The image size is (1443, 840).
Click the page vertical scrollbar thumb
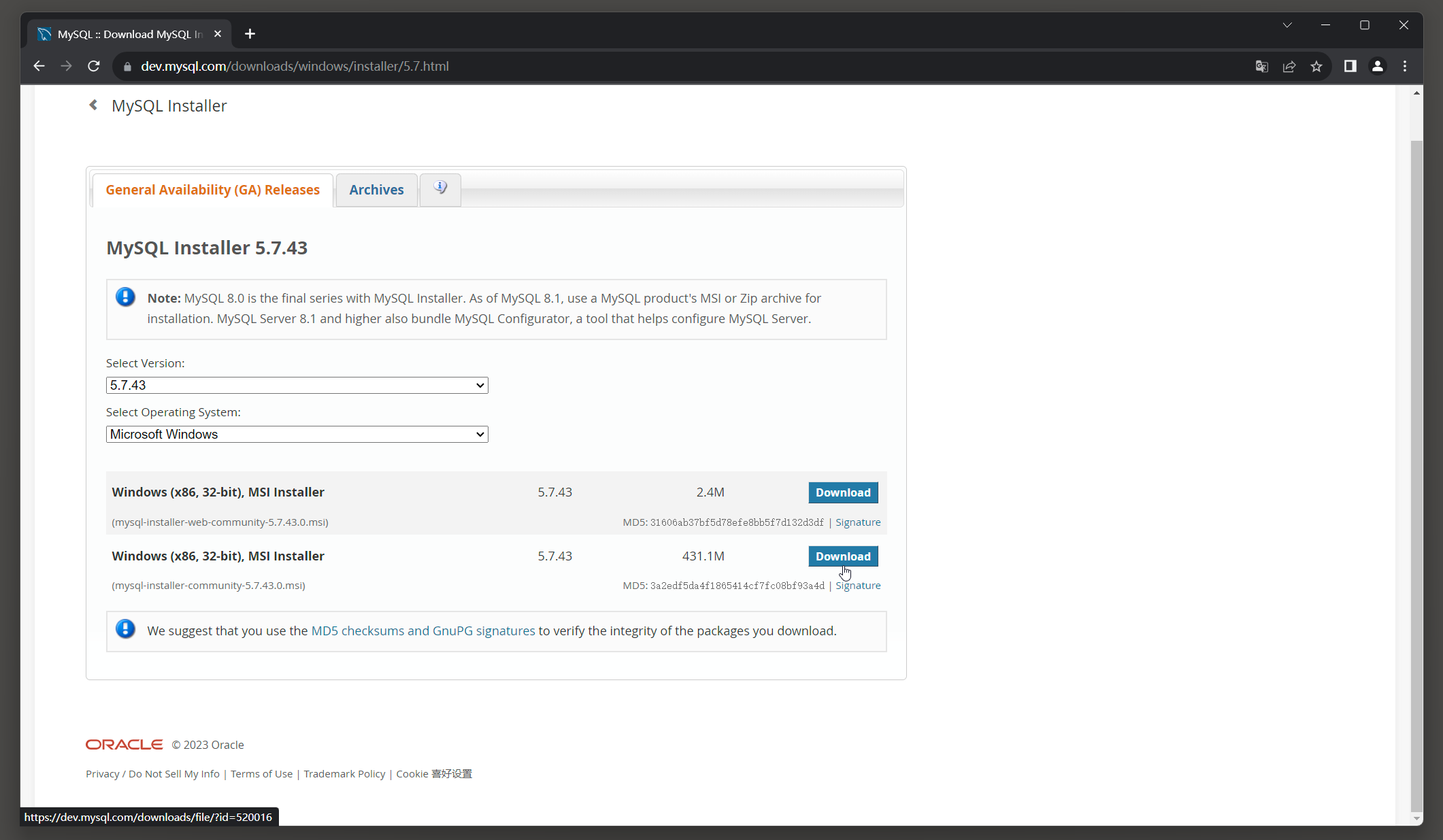[1417, 476]
